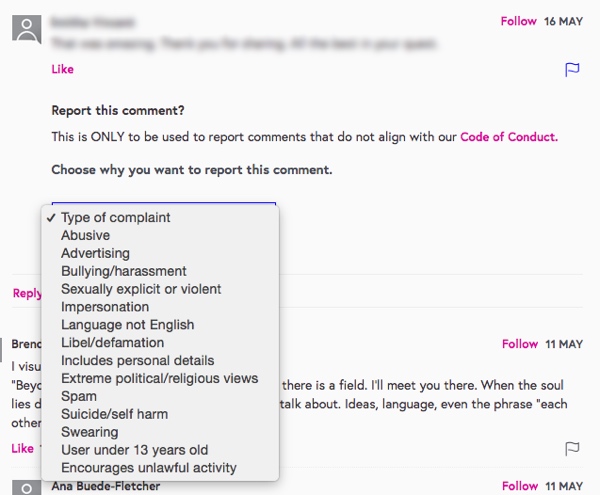This screenshot has width=600, height=495.
Task: Click 'Like' under the top comment
Action: 62,70
